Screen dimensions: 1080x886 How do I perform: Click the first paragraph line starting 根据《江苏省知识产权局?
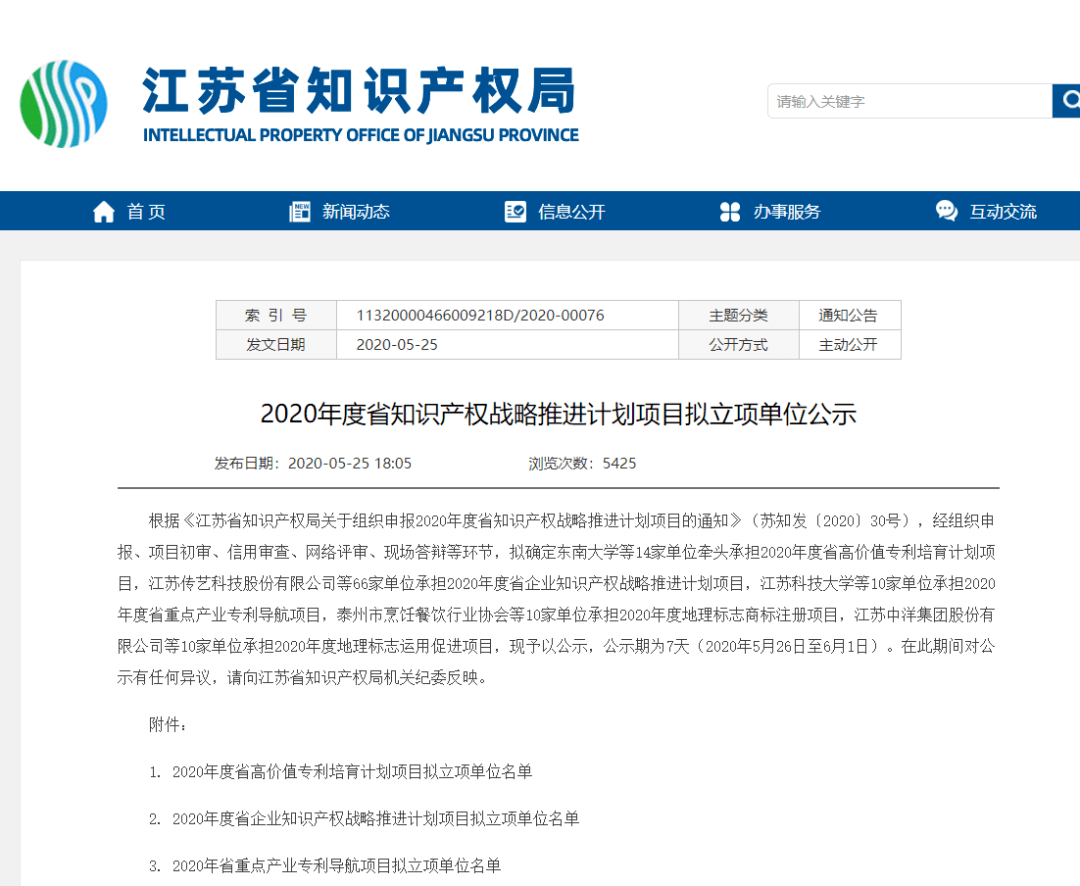click(572, 521)
